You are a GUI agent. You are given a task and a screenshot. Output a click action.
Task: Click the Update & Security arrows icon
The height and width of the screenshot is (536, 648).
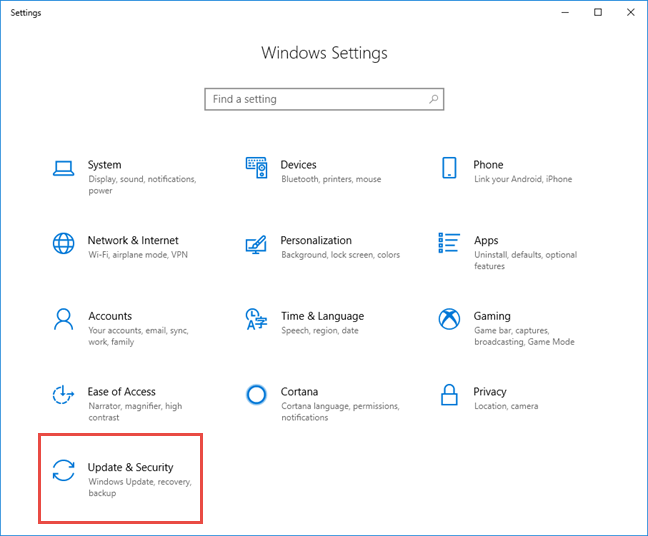64,471
